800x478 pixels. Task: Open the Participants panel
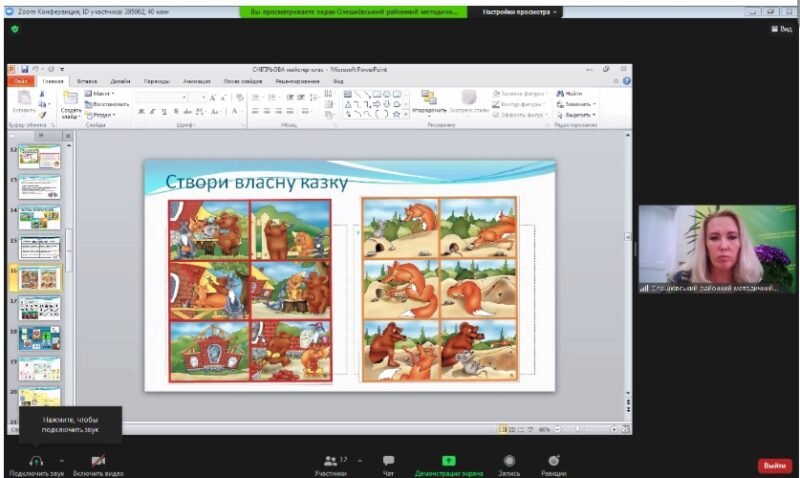pyautogui.click(x=330, y=460)
